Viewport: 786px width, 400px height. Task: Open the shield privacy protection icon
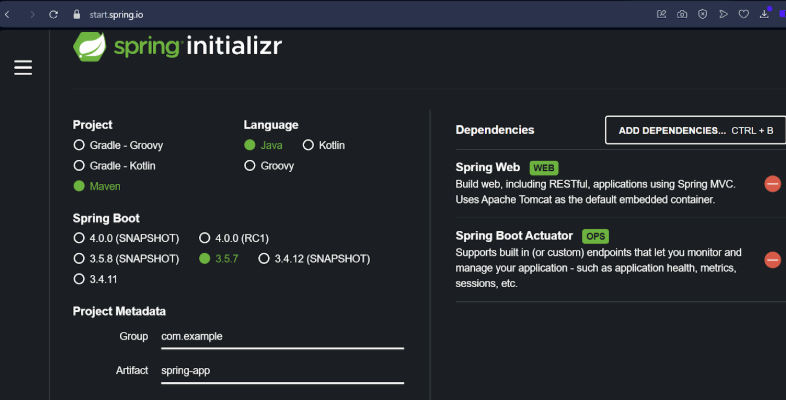[702, 14]
